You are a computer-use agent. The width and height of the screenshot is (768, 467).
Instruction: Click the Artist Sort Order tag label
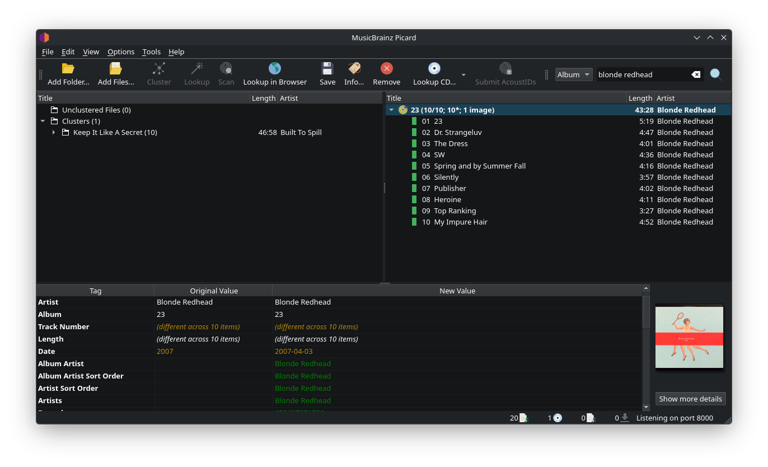click(x=68, y=388)
